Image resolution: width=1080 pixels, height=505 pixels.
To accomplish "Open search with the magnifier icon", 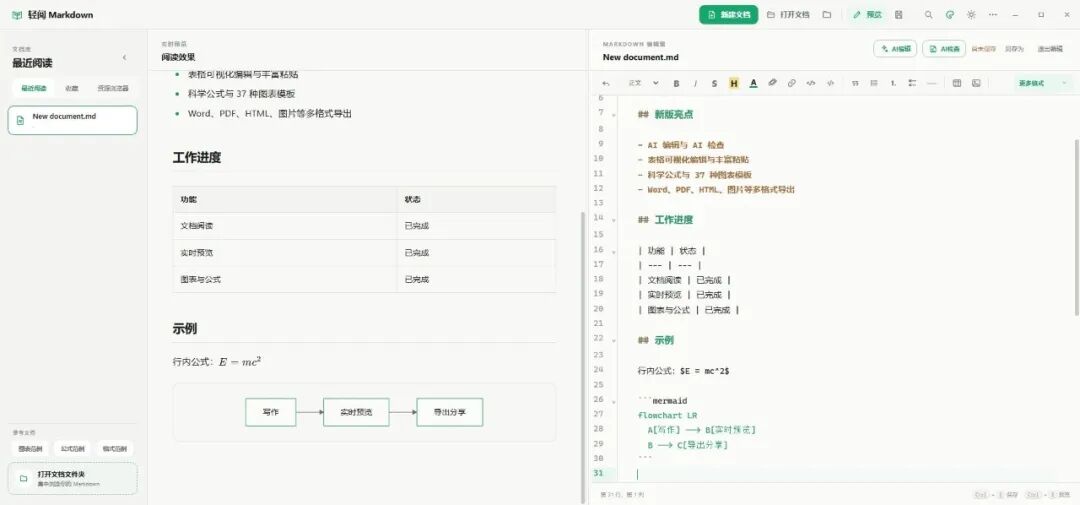I will coord(928,14).
